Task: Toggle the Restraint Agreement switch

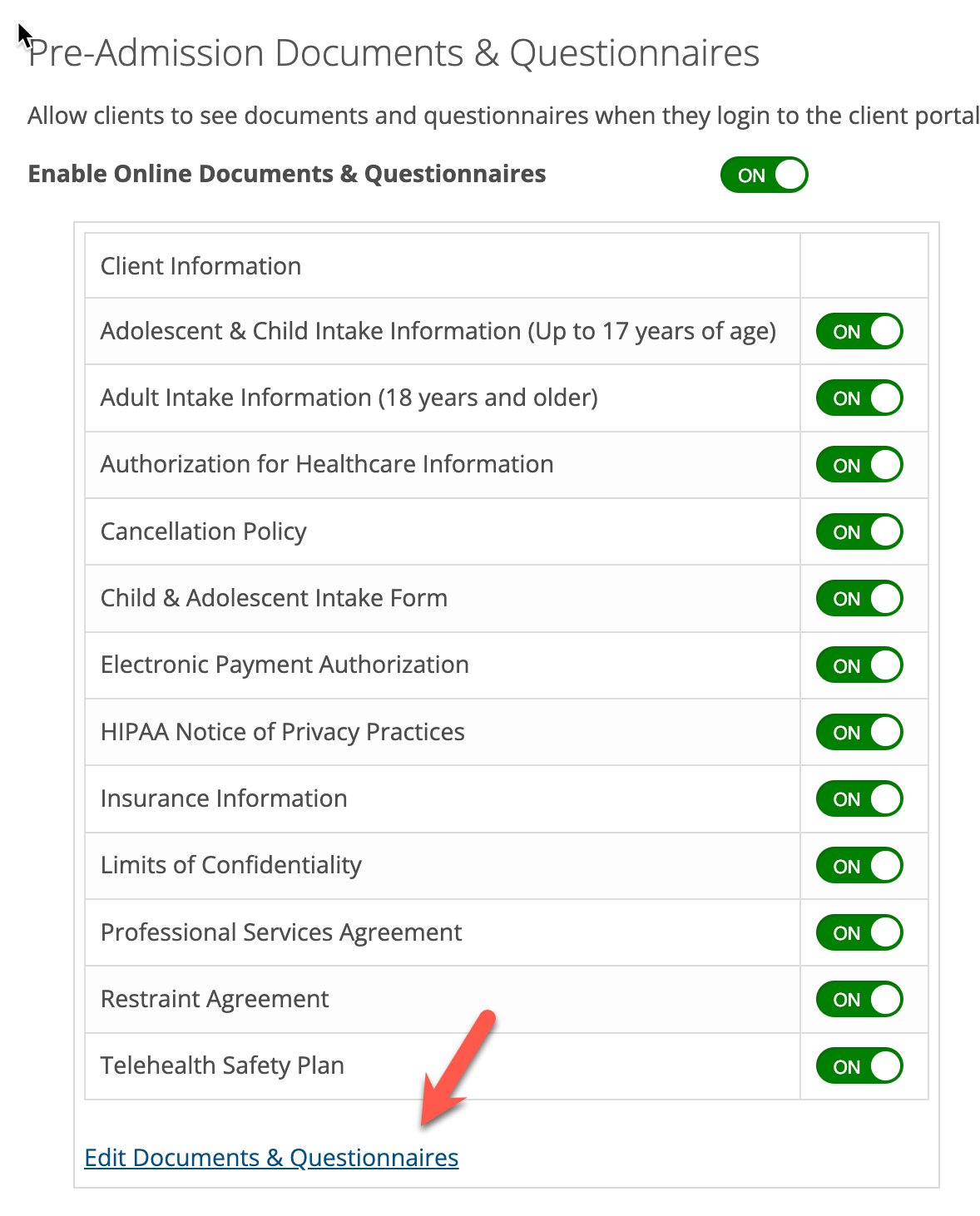Action: point(858,999)
